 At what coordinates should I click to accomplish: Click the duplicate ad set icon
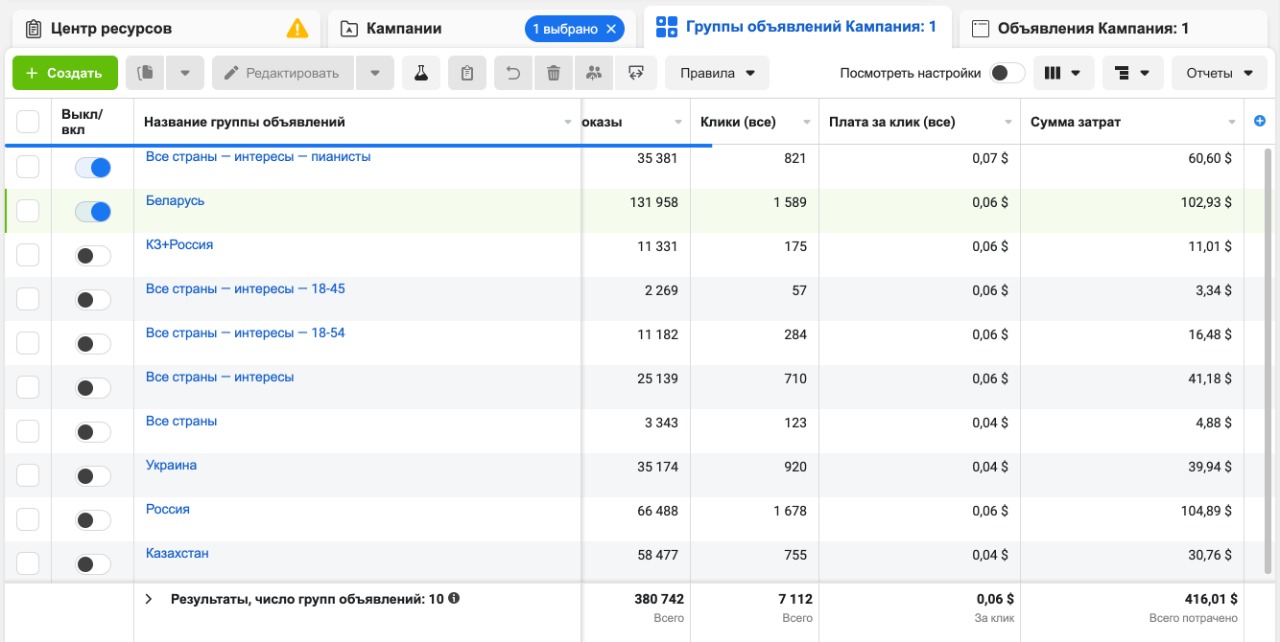146,73
